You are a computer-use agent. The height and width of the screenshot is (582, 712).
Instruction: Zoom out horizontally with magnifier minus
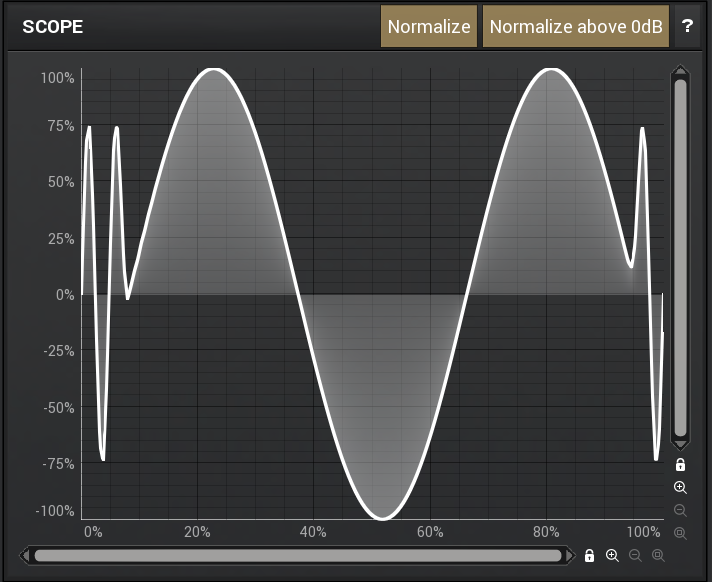635,556
